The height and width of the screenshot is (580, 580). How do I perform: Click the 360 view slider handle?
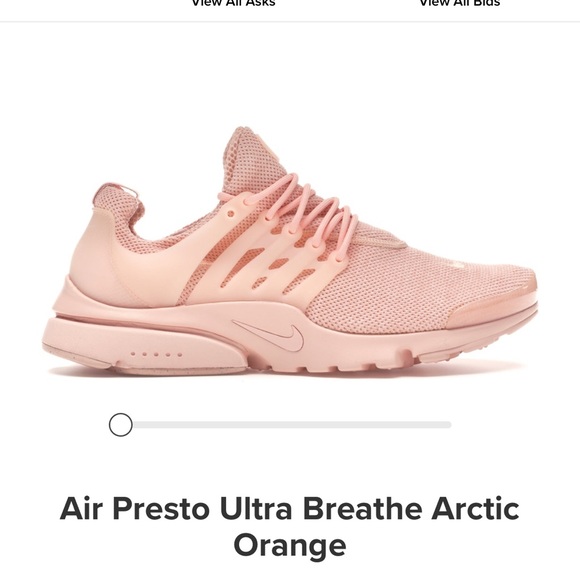[121, 425]
